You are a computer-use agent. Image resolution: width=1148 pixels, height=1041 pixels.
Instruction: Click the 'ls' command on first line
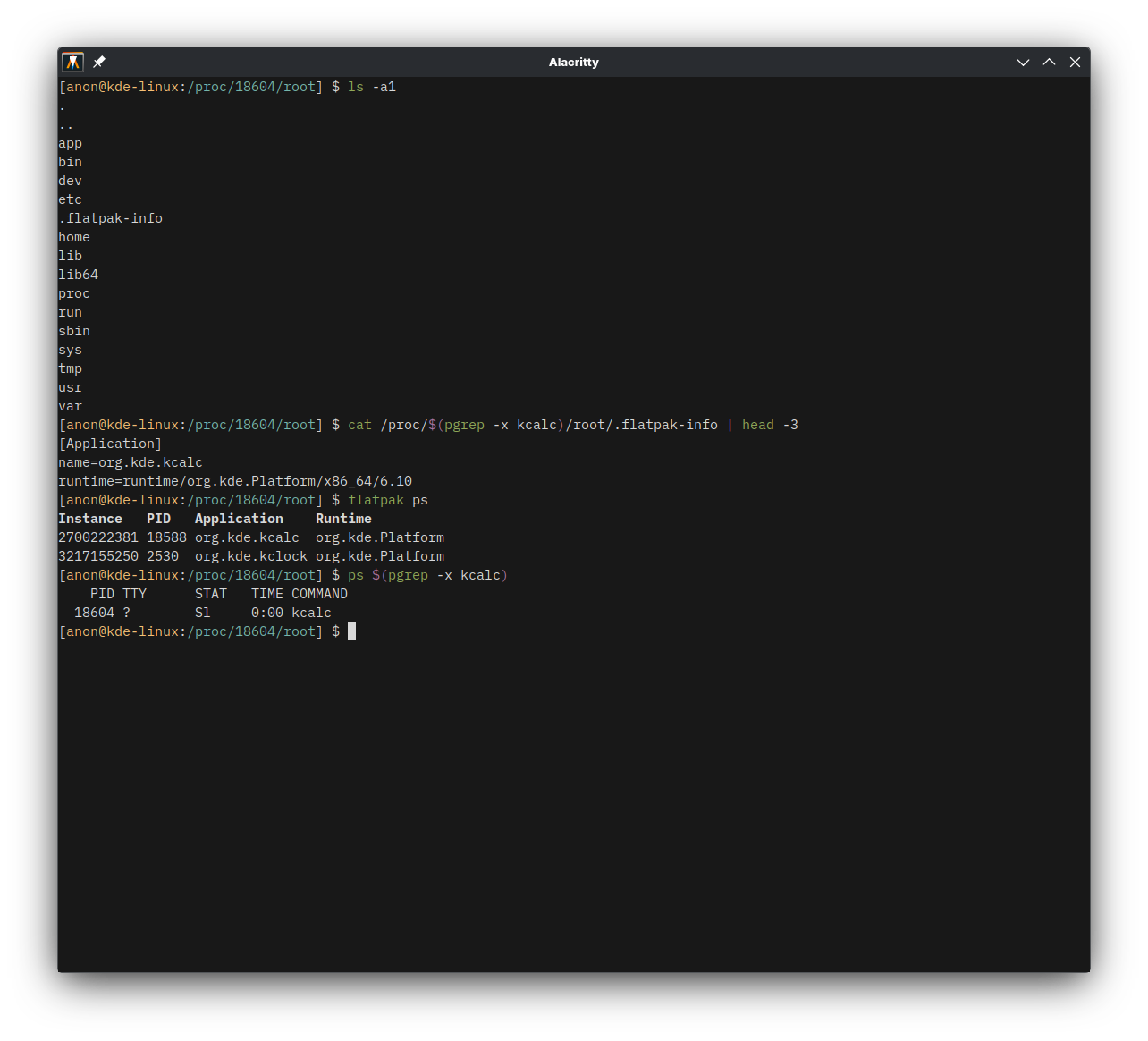pyautogui.click(x=355, y=87)
